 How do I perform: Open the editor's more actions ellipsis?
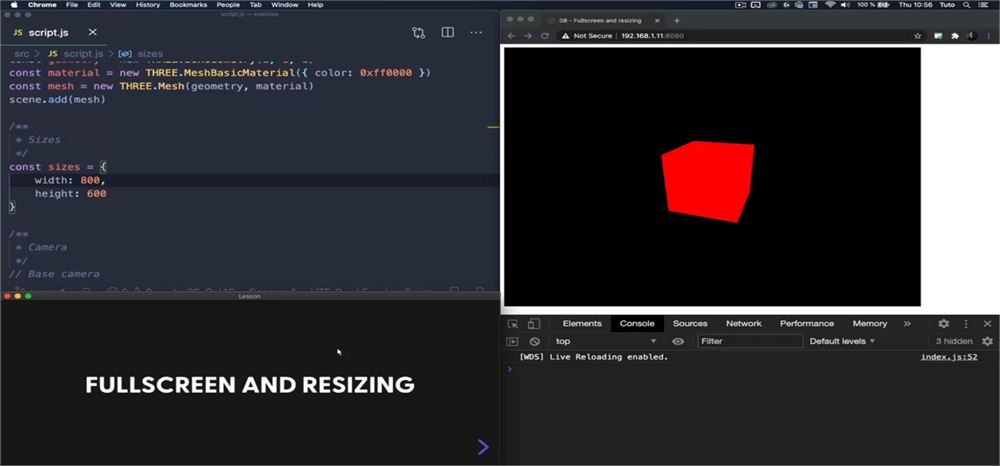(x=476, y=32)
